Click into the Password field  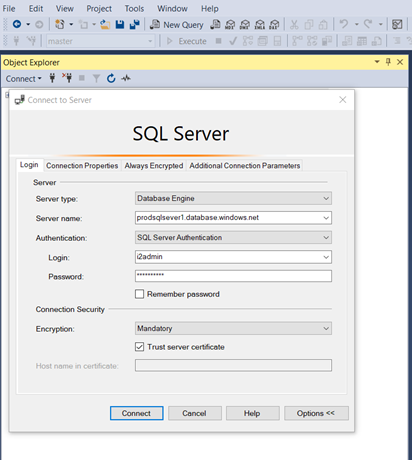[x=233, y=276]
